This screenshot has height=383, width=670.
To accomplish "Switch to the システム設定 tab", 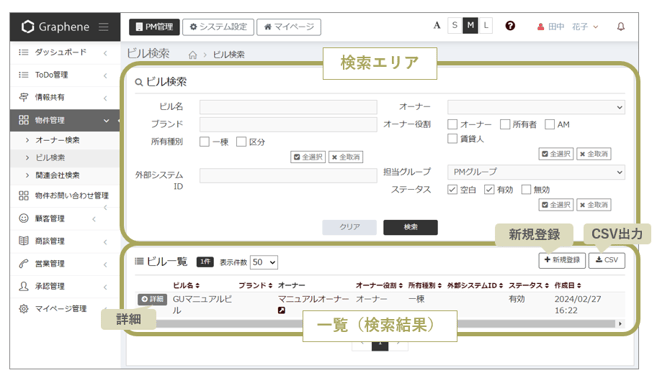I will pos(218,27).
